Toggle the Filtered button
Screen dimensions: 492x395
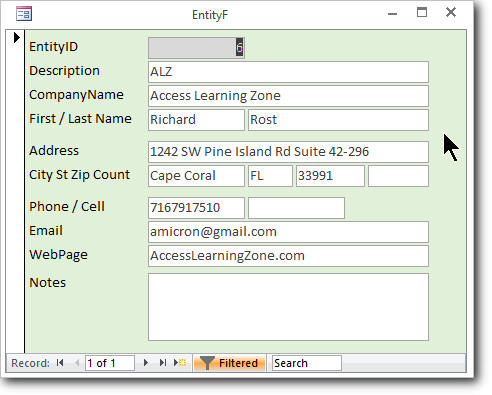(230, 363)
